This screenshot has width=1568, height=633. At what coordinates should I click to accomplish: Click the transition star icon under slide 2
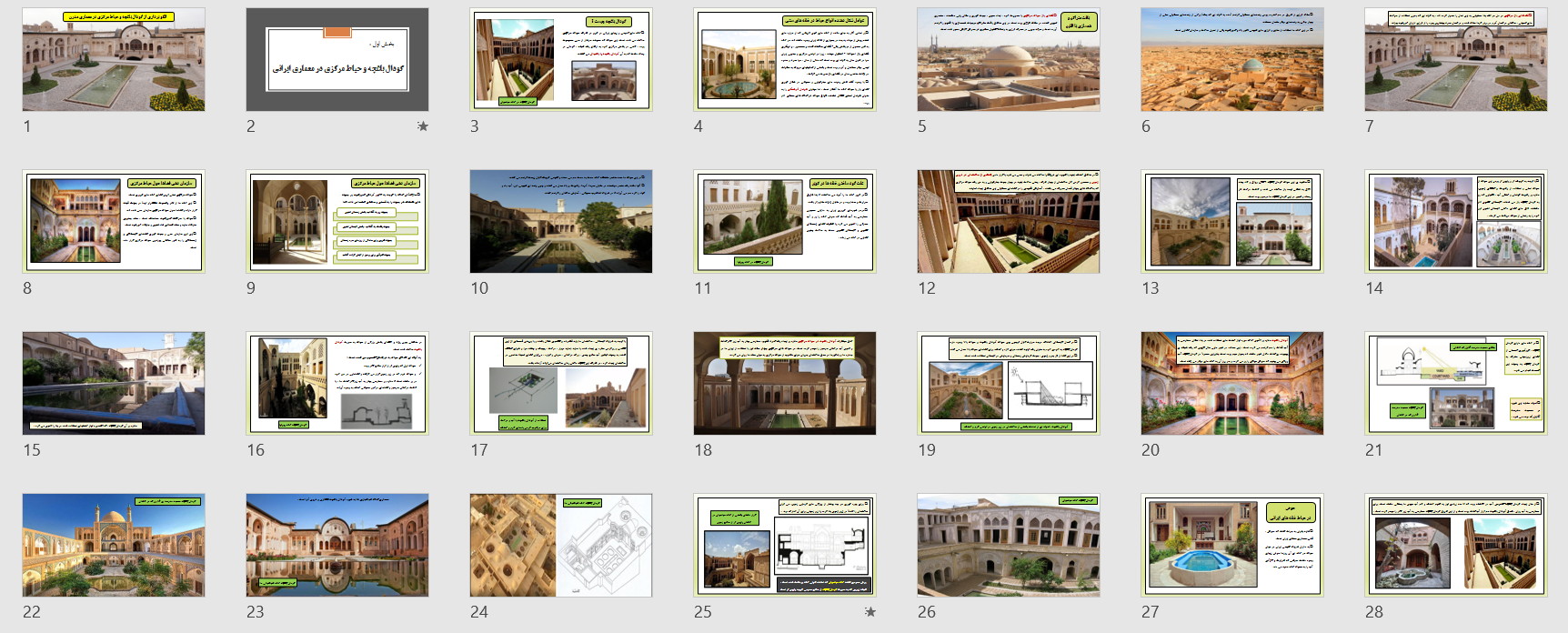coord(422,126)
